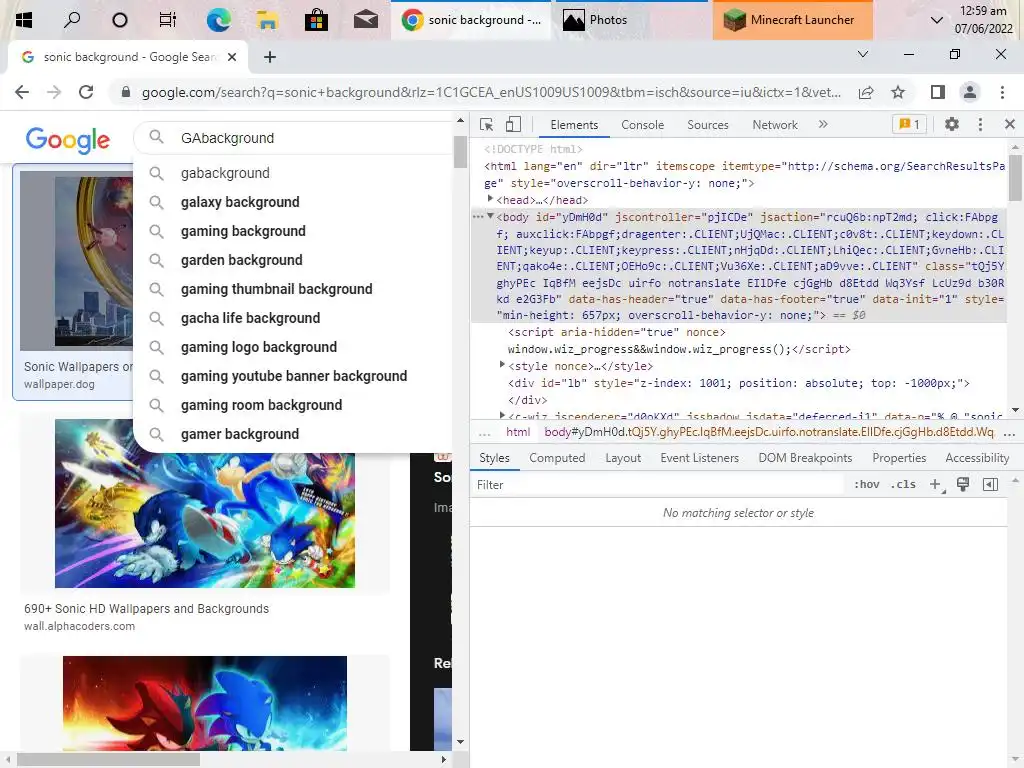Select 'gamer background' suggestion
The height and width of the screenshot is (768, 1024).
293,434
